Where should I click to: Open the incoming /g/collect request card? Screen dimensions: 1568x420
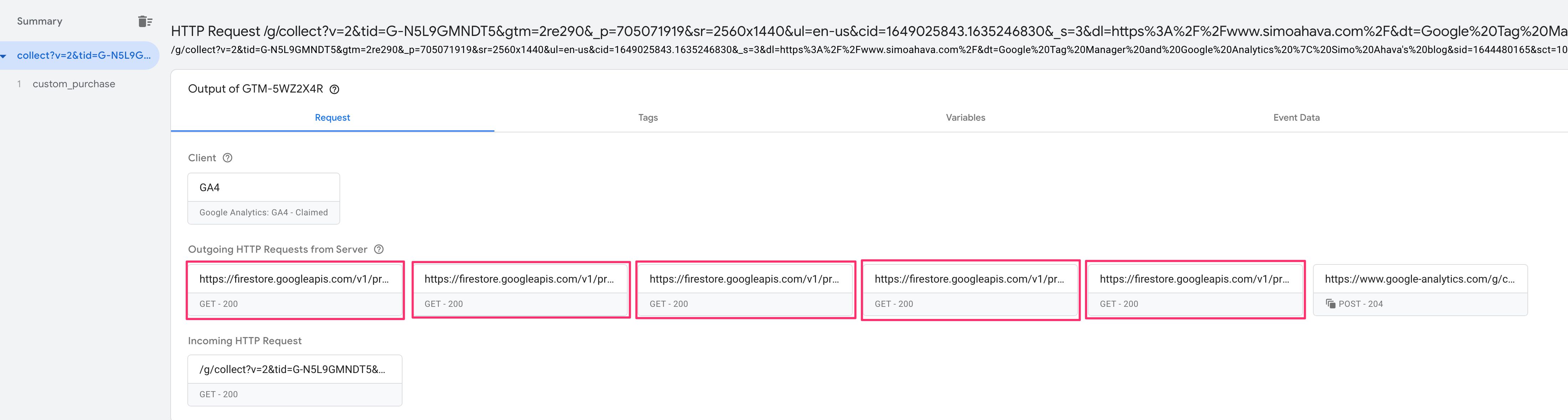pyautogui.click(x=295, y=380)
